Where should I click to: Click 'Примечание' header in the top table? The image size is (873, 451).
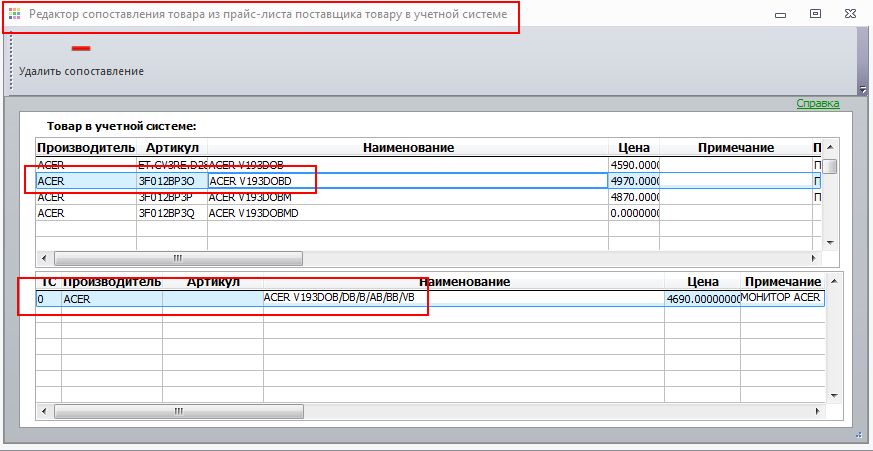click(735, 148)
